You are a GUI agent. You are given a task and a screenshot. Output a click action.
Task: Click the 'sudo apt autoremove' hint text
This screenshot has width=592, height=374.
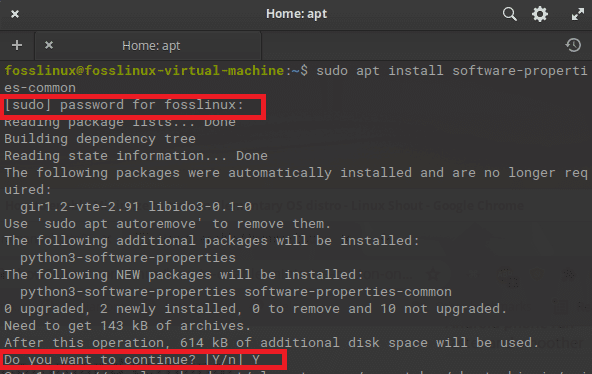(120, 224)
